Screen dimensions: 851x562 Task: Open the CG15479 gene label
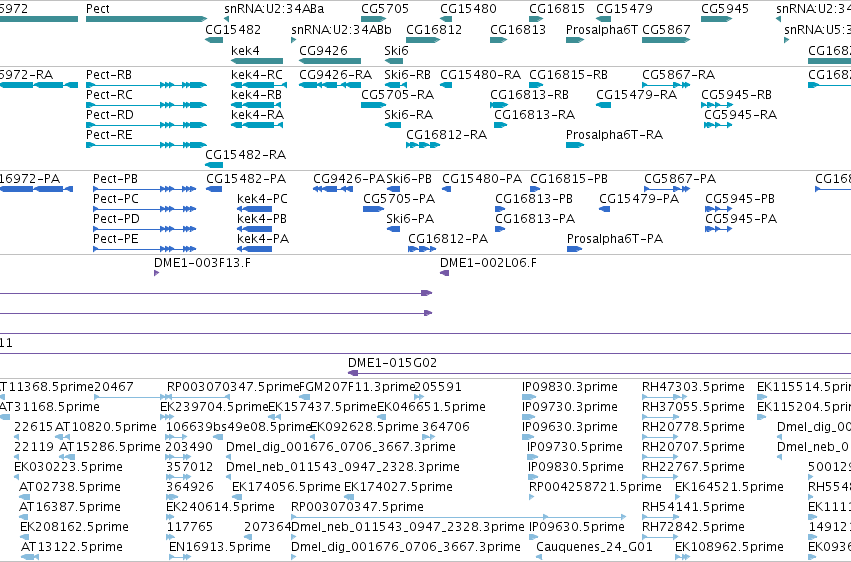pos(624,9)
